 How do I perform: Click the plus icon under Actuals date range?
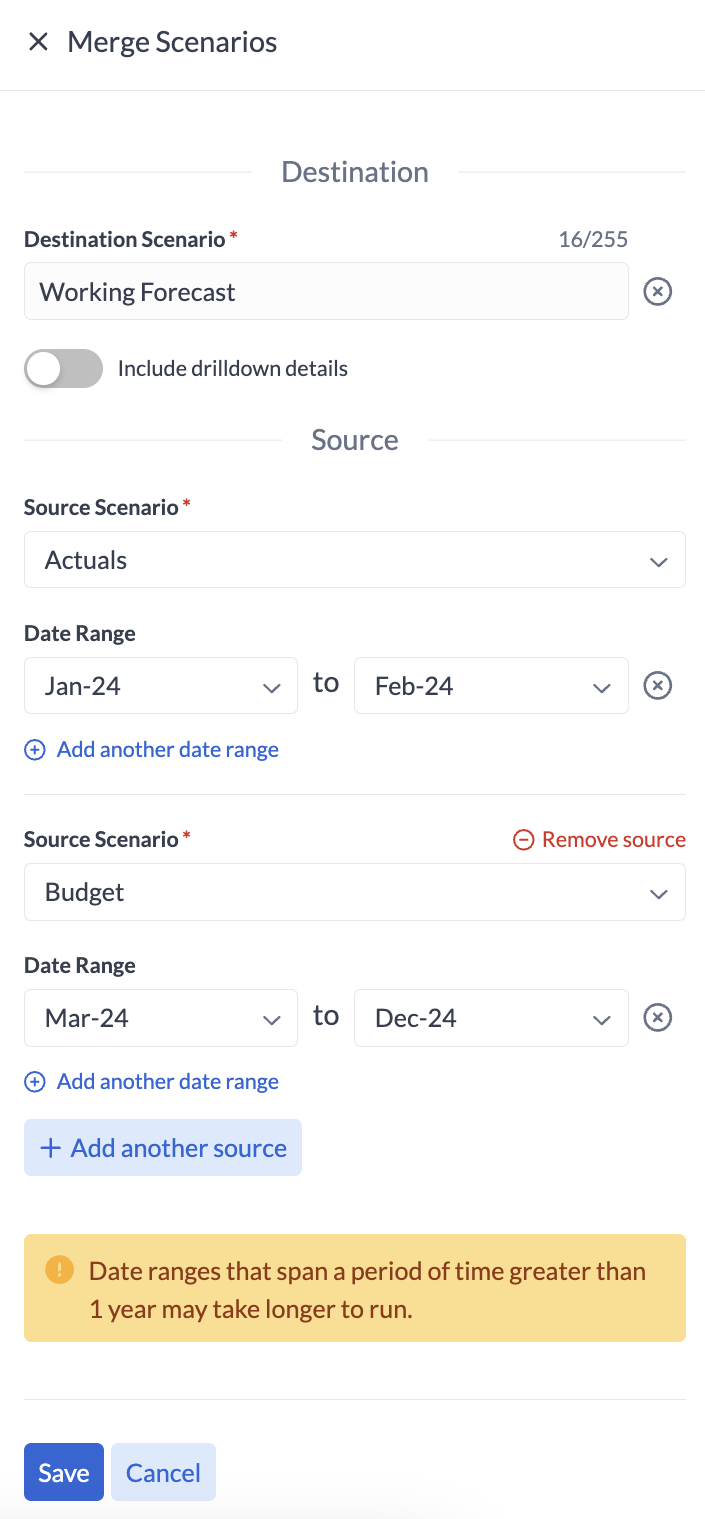coord(35,750)
